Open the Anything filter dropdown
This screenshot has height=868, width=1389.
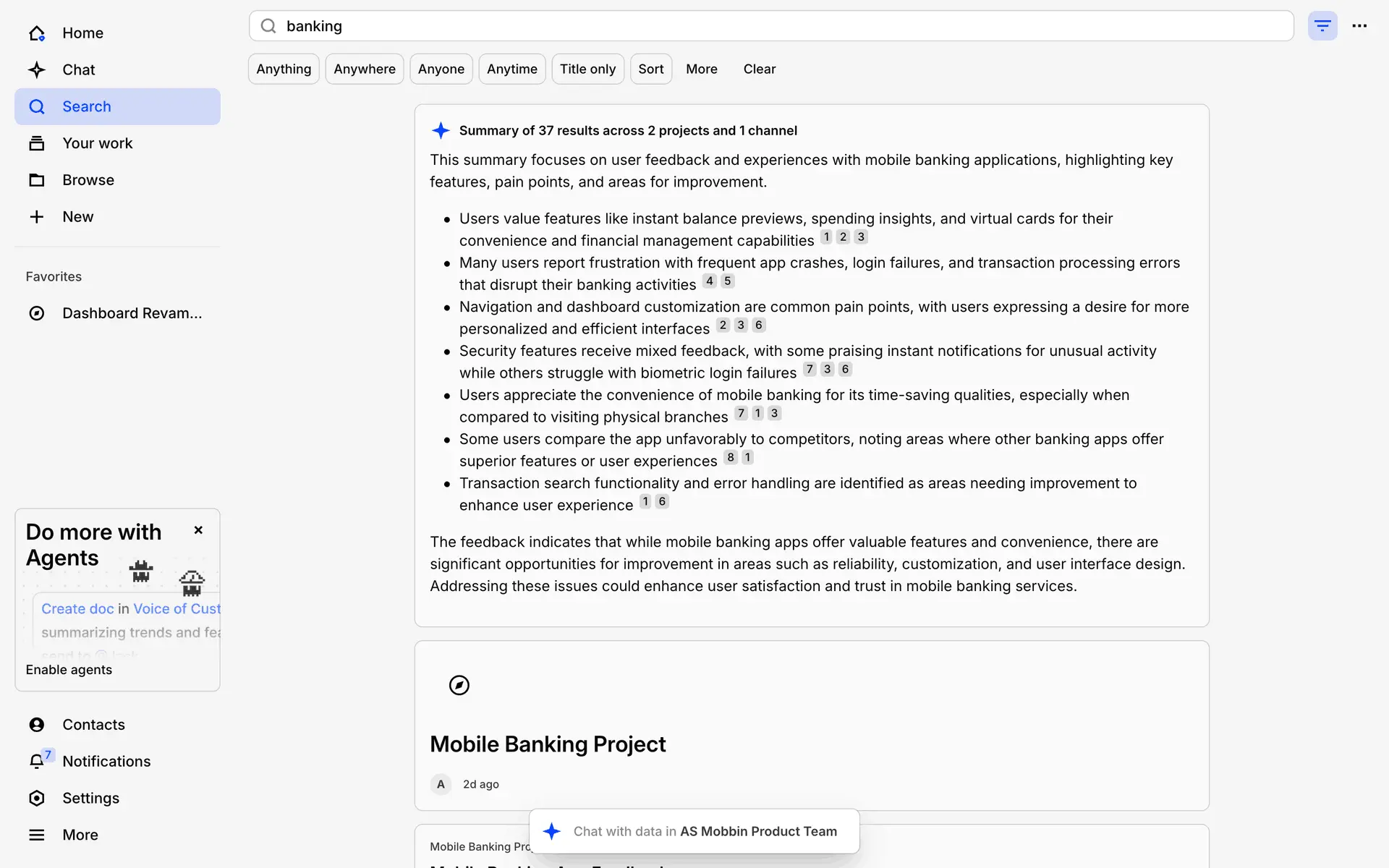pyautogui.click(x=284, y=69)
